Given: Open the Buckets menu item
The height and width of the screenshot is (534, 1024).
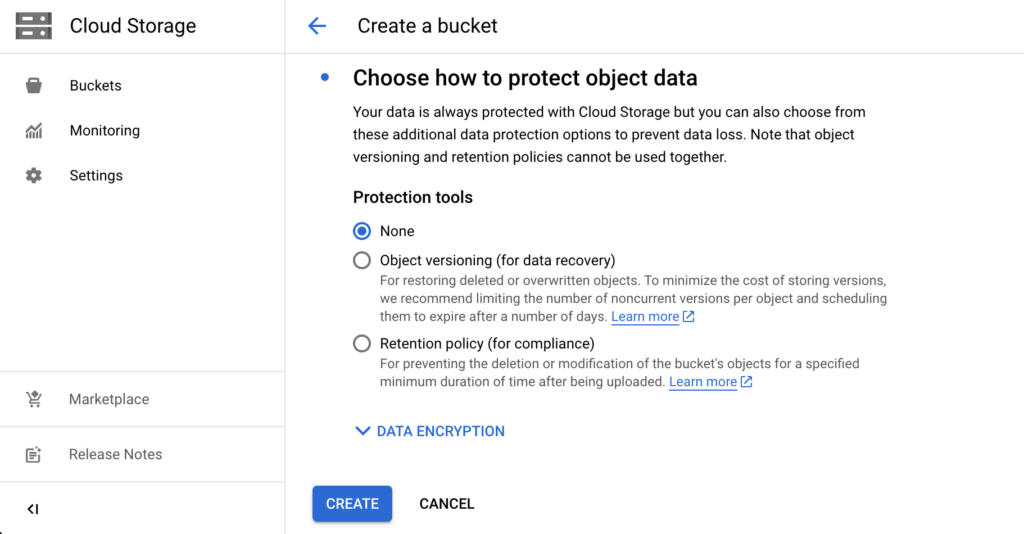Looking at the screenshot, I should (95, 86).
